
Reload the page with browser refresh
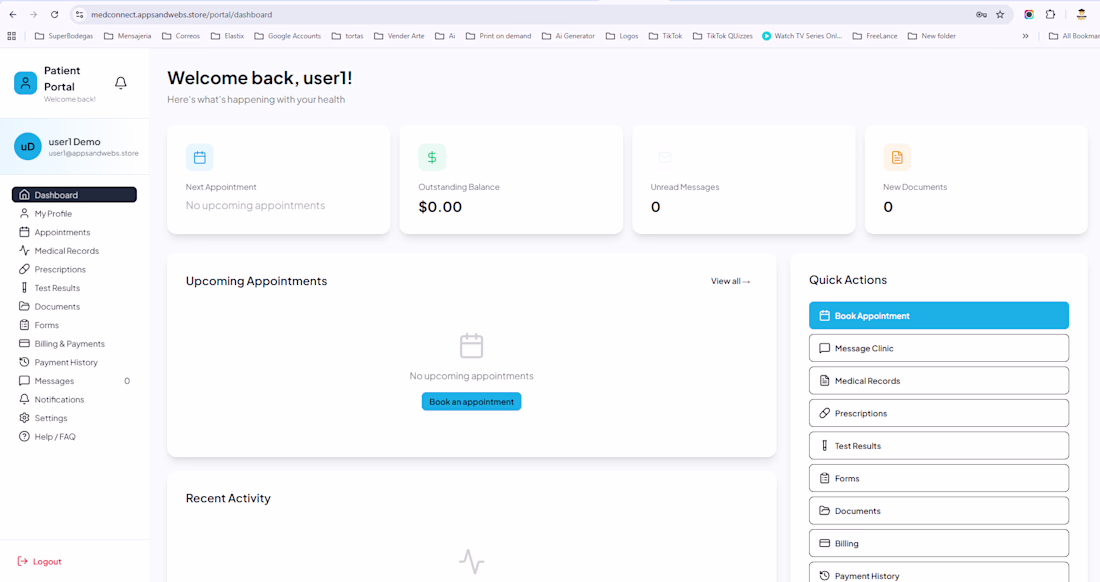54,14
